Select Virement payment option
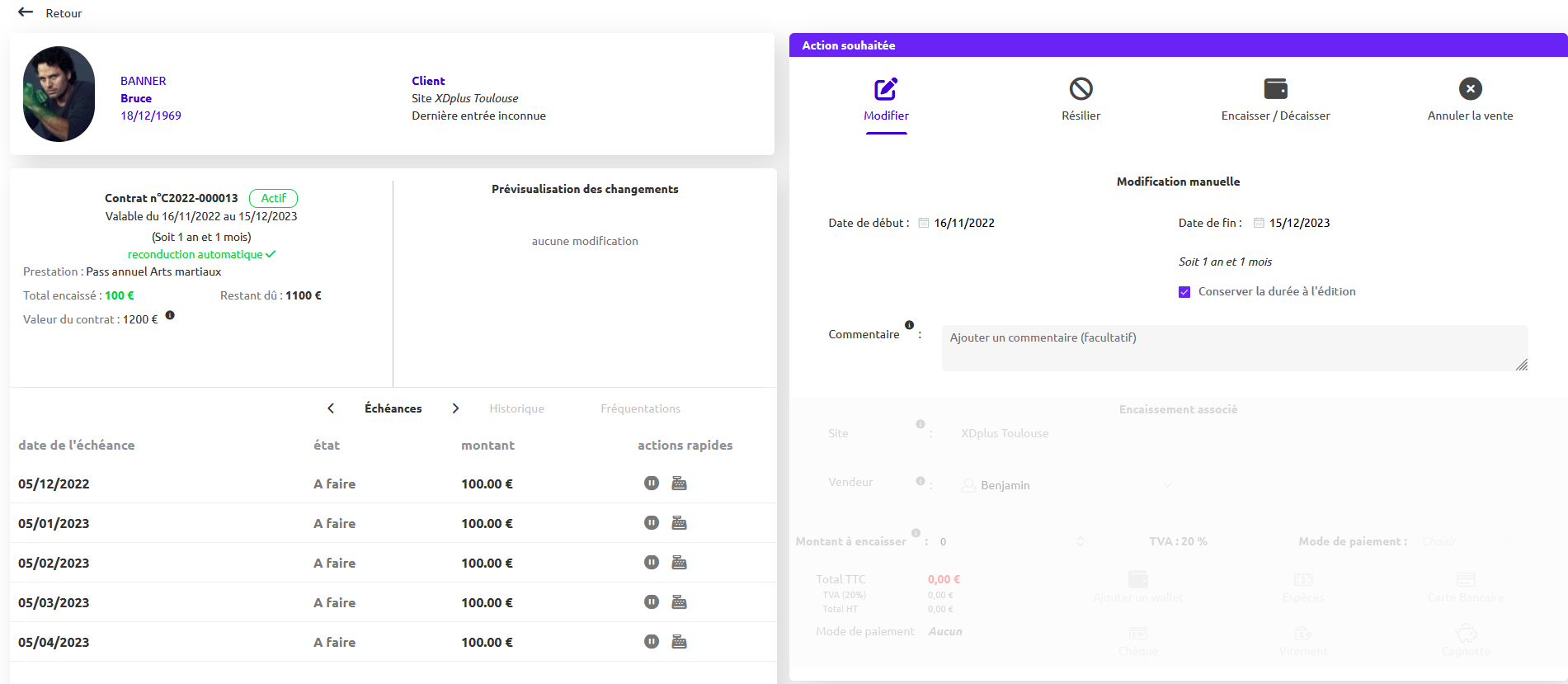This screenshot has height=684, width=1568. click(x=1302, y=641)
